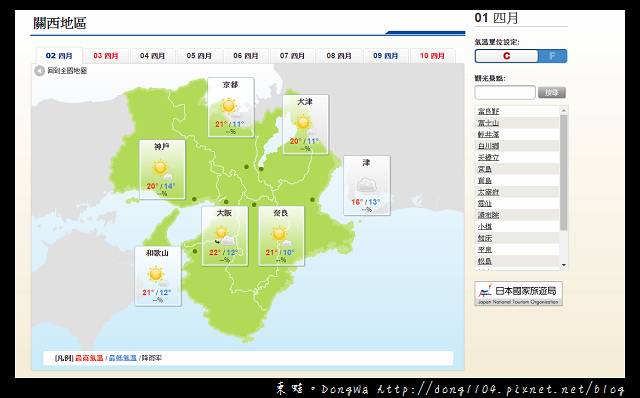Viewport: 640px width, 398px height.
Task: Click Wakayama (和歌山) sun icon
Action: pos(157,275)
